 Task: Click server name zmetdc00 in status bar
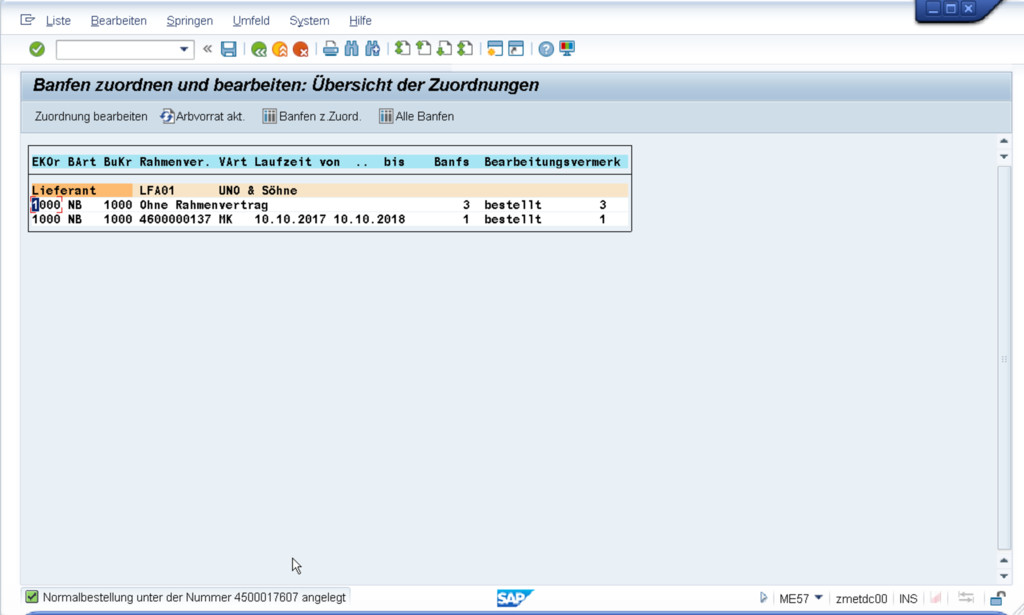click(x=861, y=598)
